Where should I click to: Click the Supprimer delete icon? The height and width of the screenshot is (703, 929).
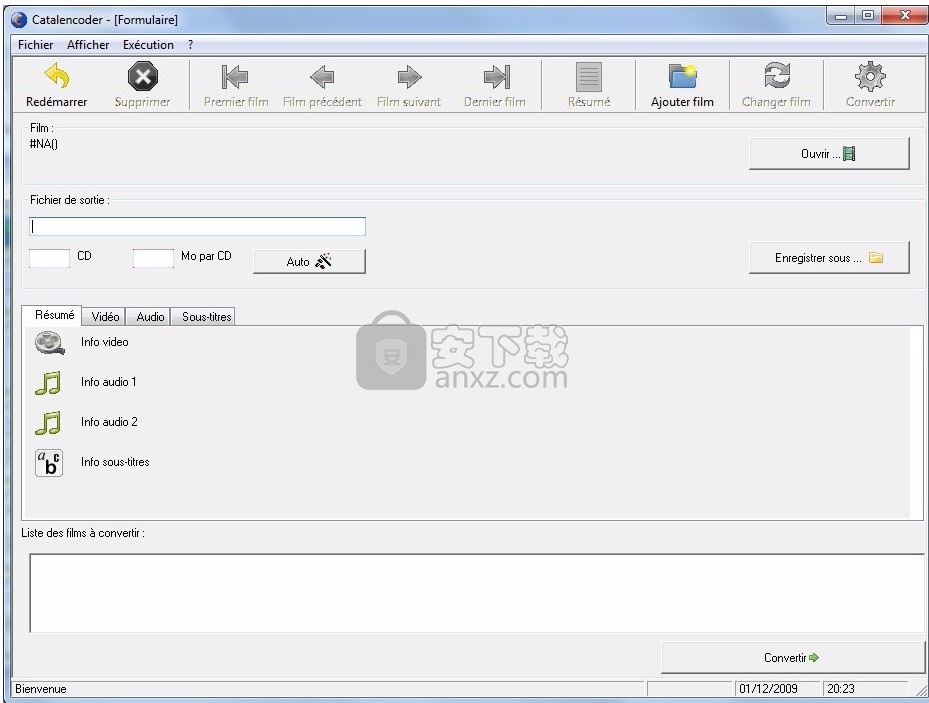point(143,76)
